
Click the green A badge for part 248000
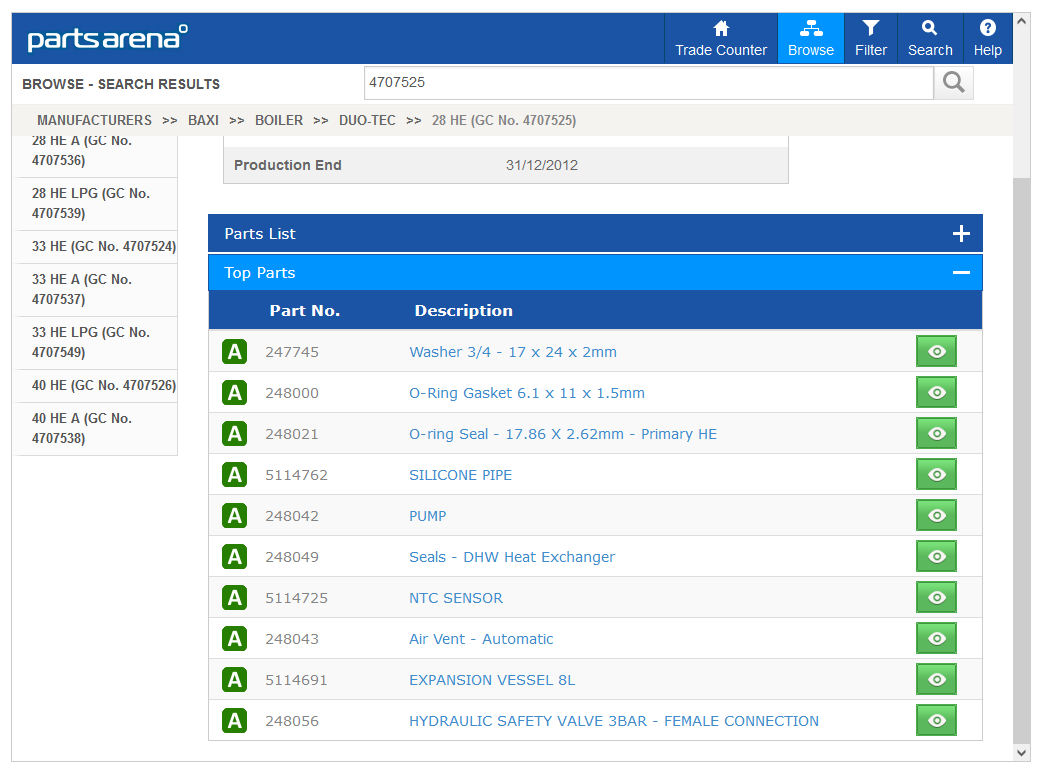(234, 392)
